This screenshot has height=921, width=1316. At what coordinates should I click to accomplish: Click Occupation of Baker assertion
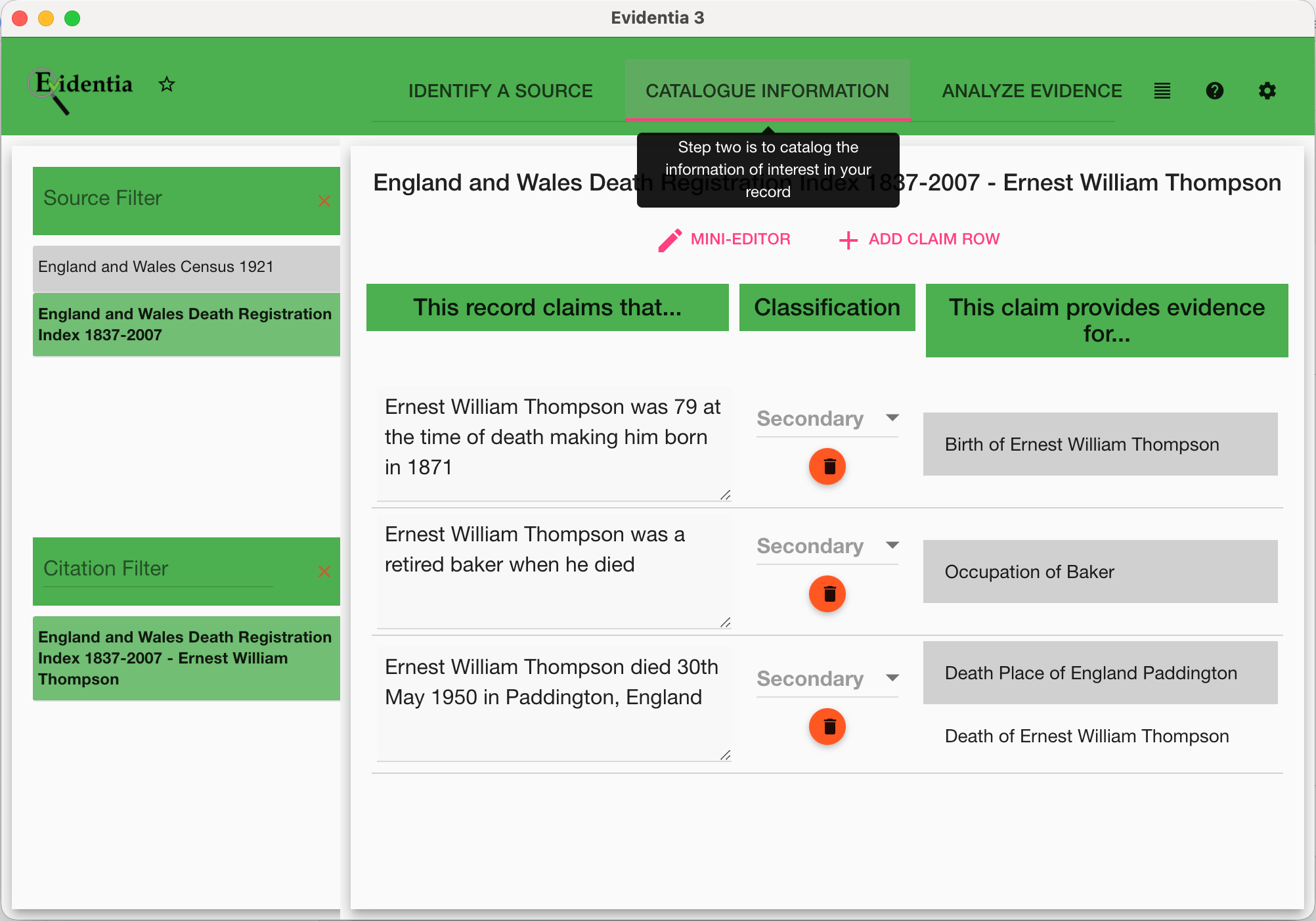point(1101,572)
